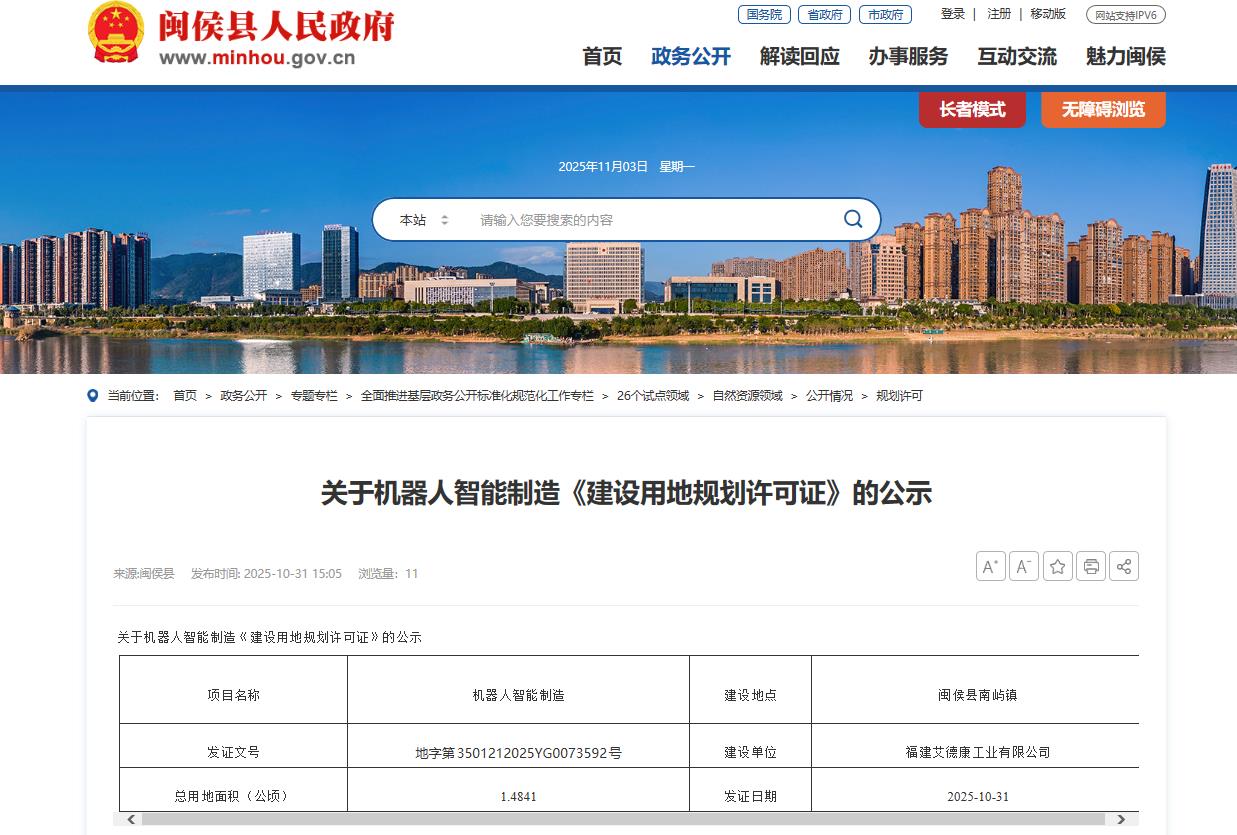Expand the 本站 search scope dropdown
The image size is (1237, 835).
[x=424, y=220]
